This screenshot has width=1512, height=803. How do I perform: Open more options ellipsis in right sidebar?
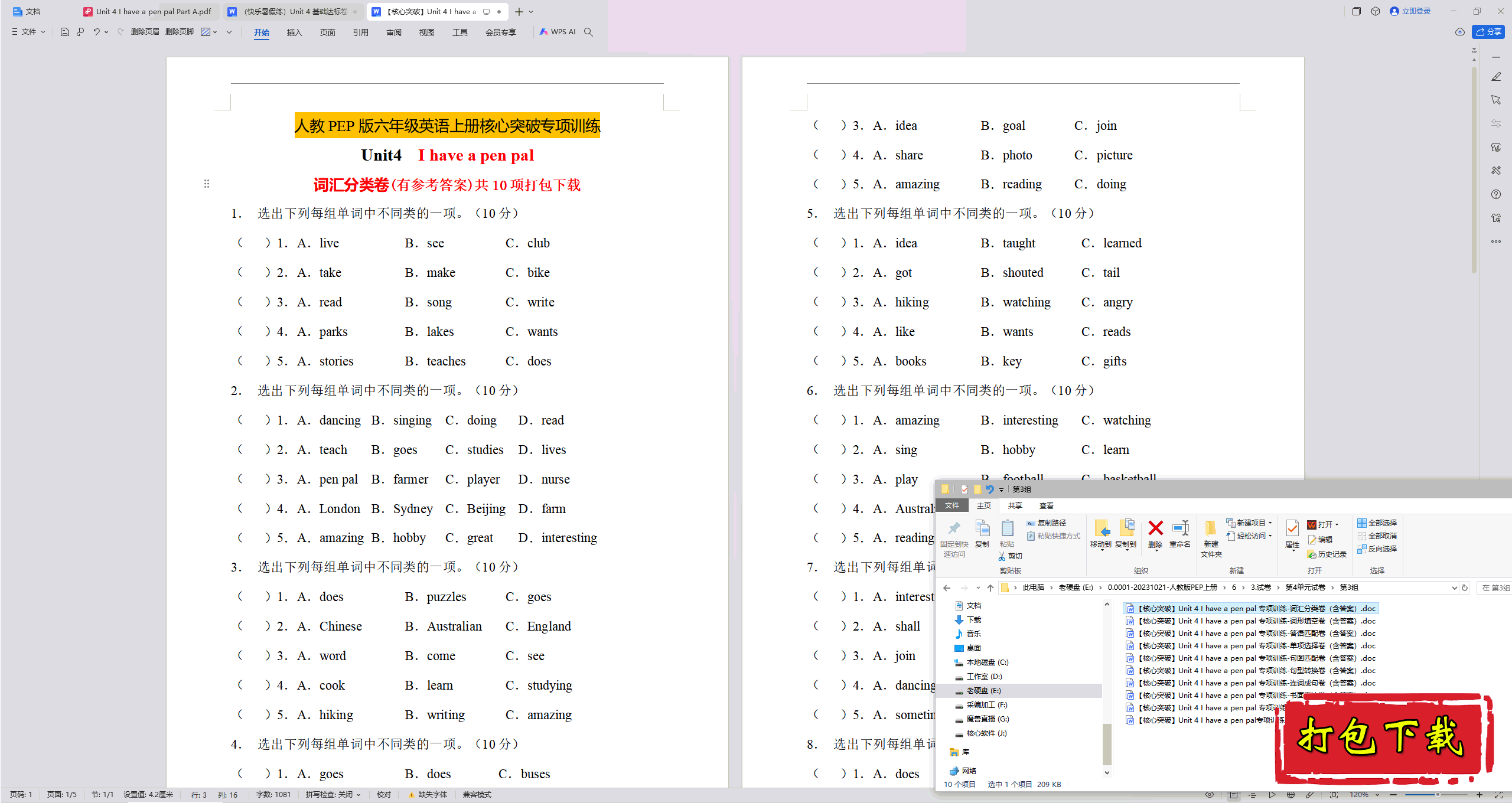coord(1496,241)
